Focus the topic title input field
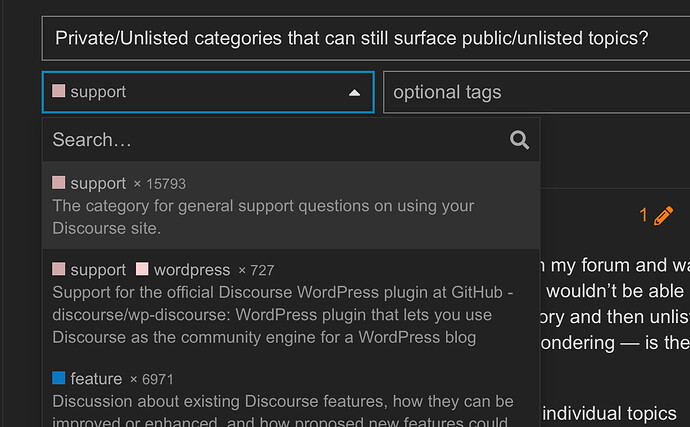The height and width of the screenshot is (427, 690). 366,38
